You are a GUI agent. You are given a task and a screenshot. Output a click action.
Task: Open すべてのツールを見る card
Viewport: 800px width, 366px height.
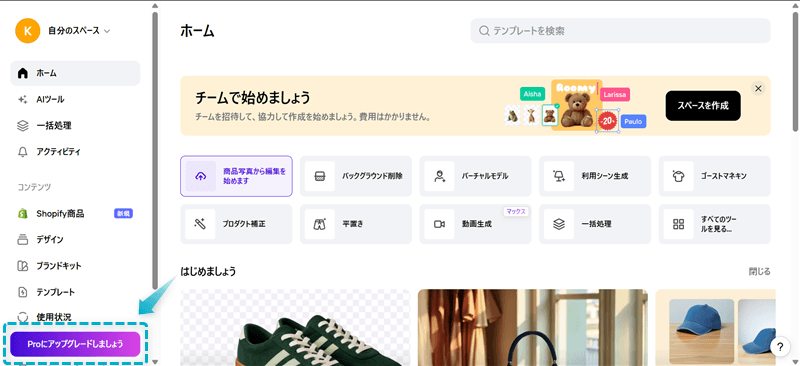coord(715,224)
